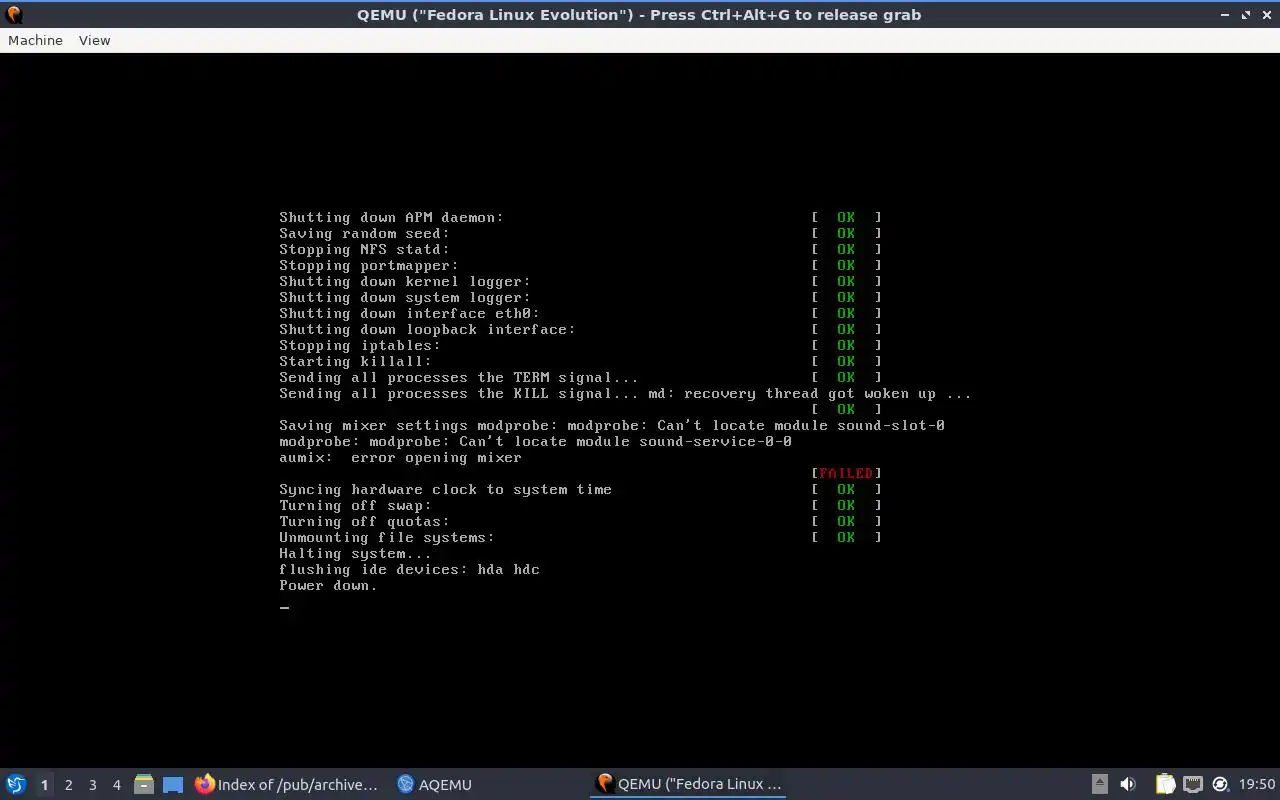
Task: Click the QEMU window title text
Action: tap(639, 15)
